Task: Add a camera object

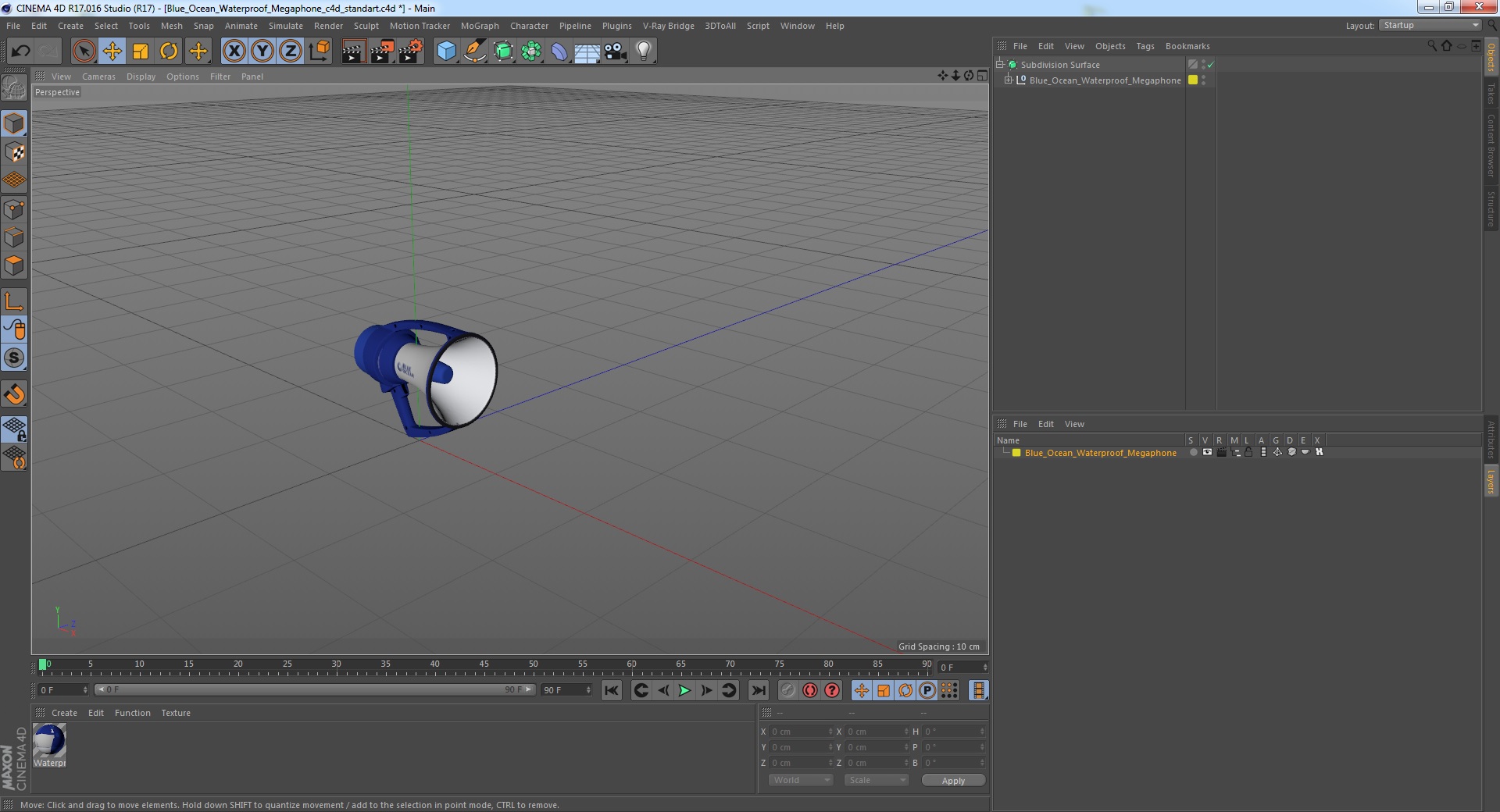Action: pos(616,52)
